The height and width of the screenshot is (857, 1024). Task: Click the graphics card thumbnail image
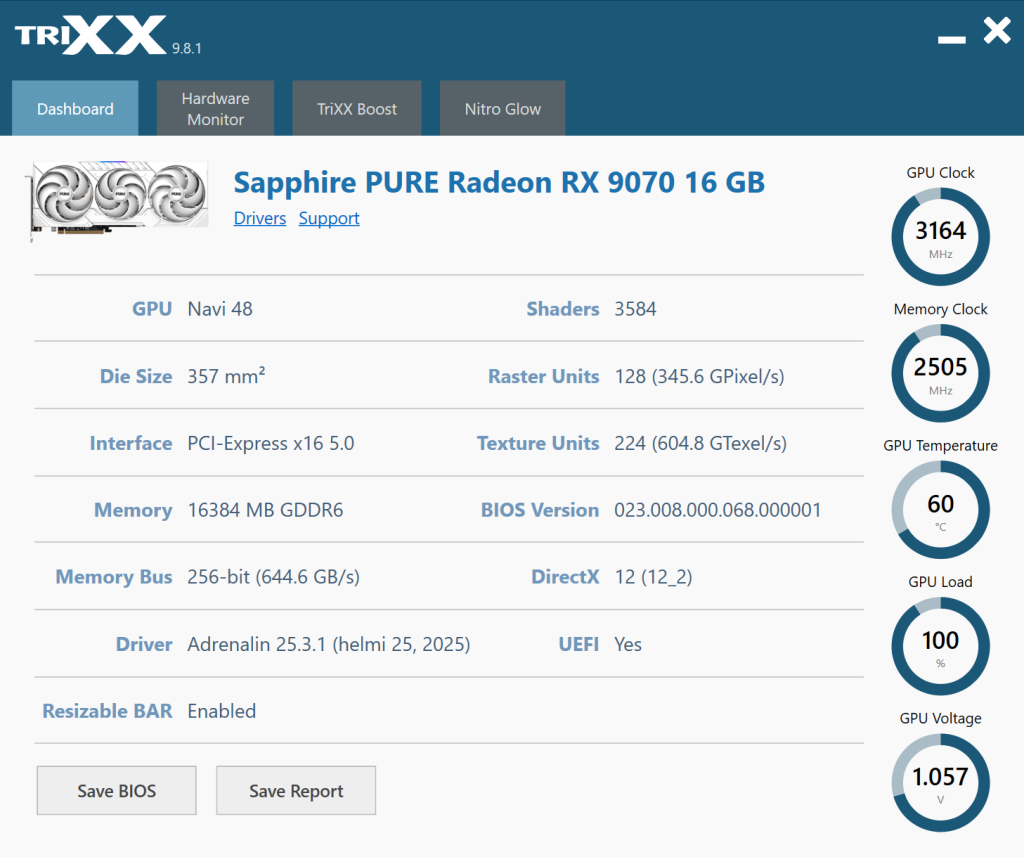click(118, 201)
